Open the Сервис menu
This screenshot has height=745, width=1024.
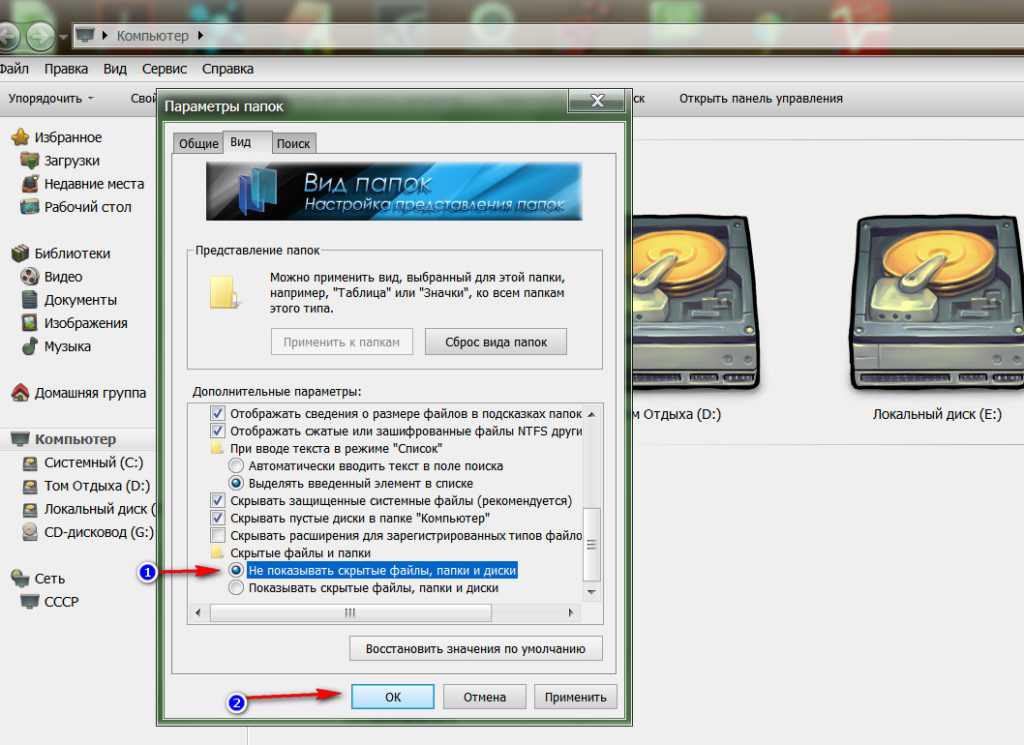click(164, 69)
